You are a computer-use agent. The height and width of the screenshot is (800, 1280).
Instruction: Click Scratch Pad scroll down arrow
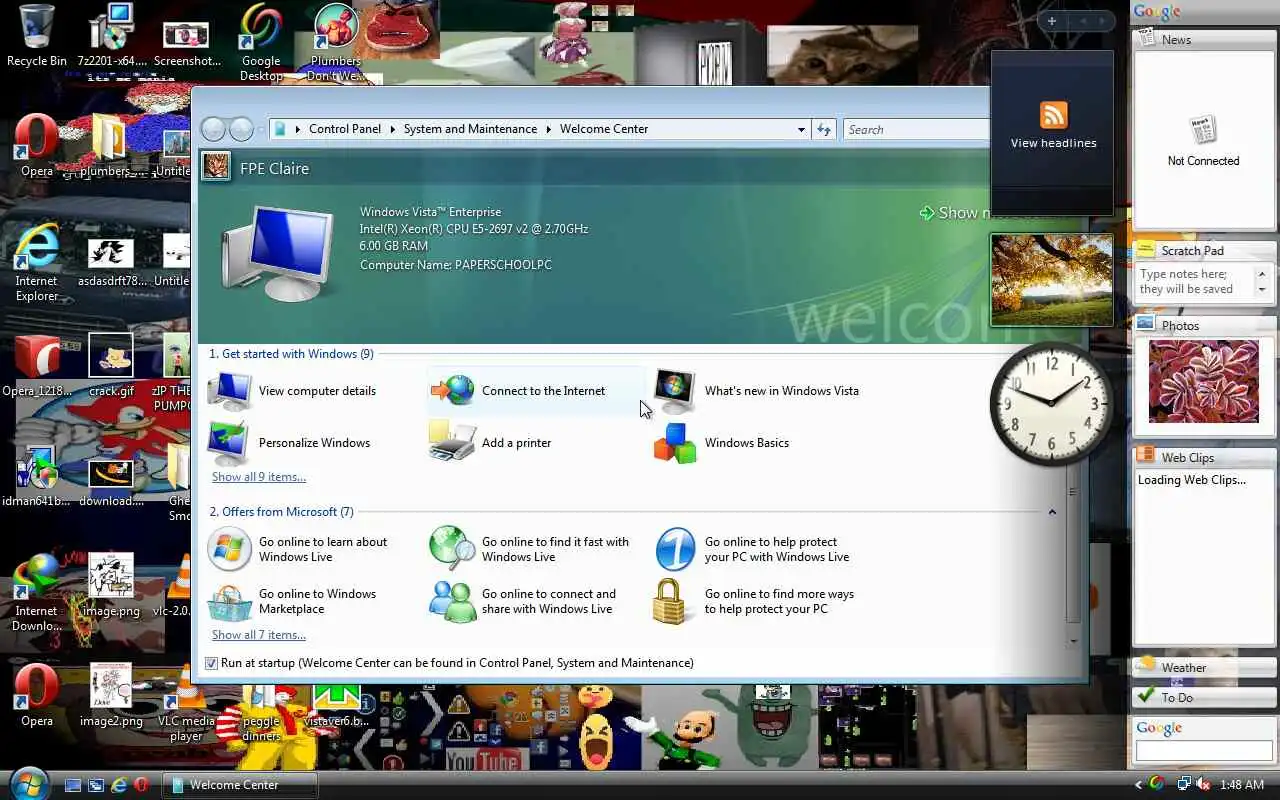(x=1262, y=289)
